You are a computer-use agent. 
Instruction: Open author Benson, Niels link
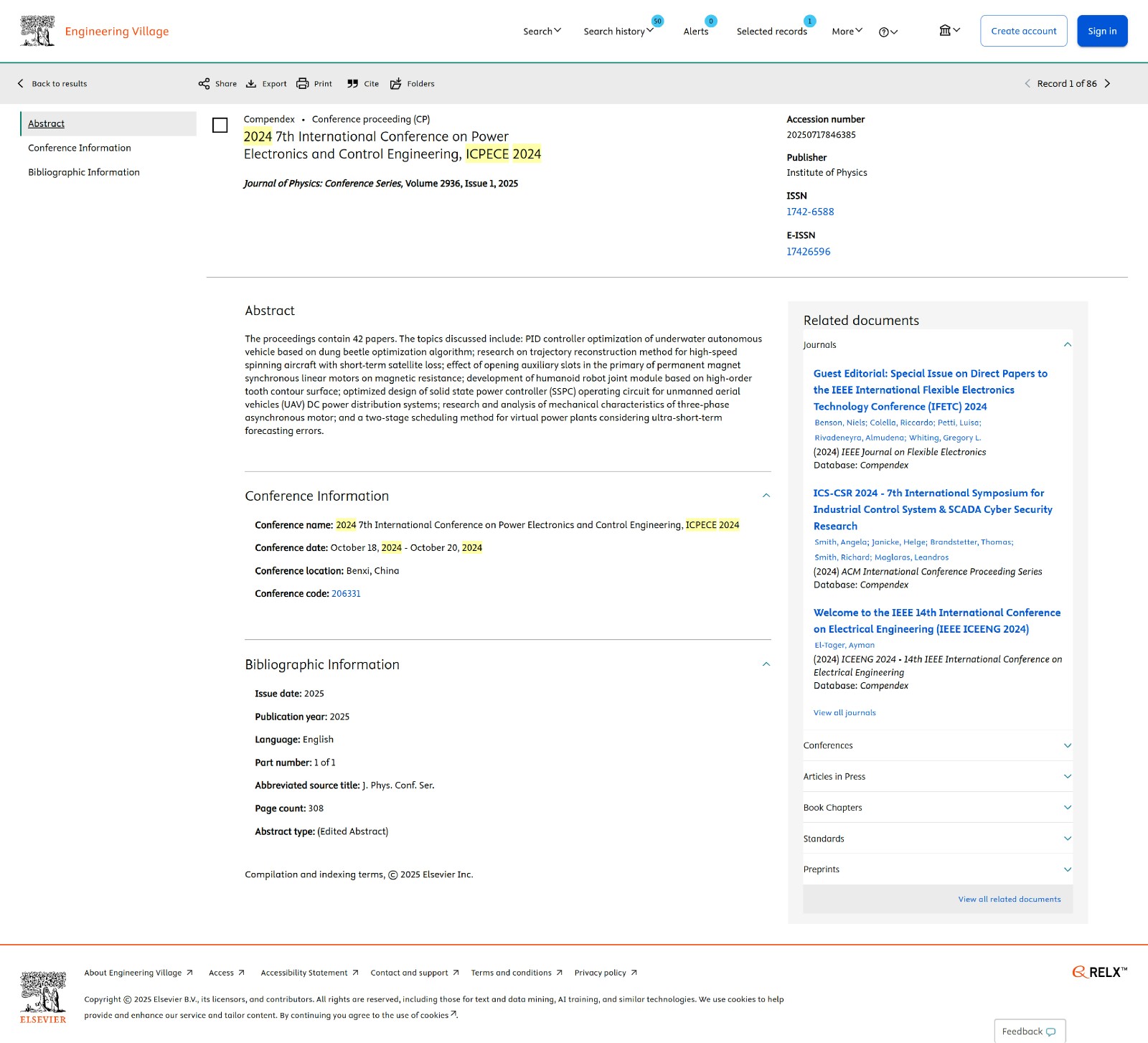pos(840,423)
